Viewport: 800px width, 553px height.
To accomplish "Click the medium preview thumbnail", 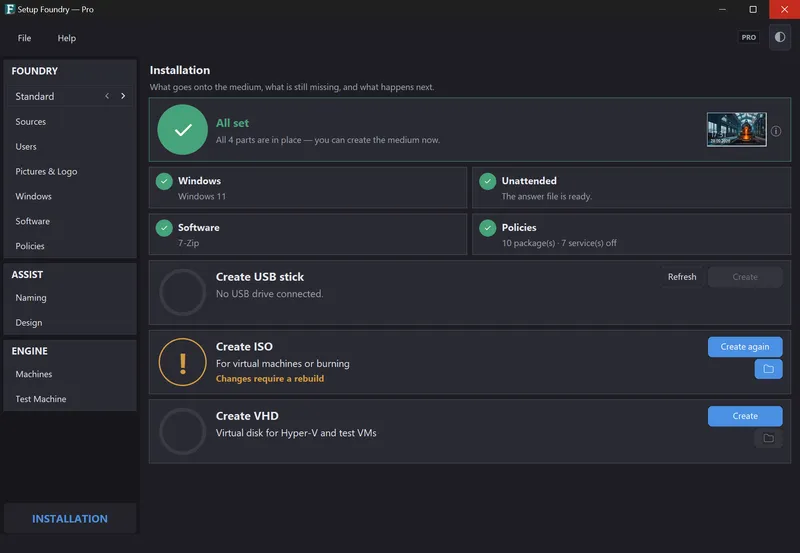I will coord(737,130).
